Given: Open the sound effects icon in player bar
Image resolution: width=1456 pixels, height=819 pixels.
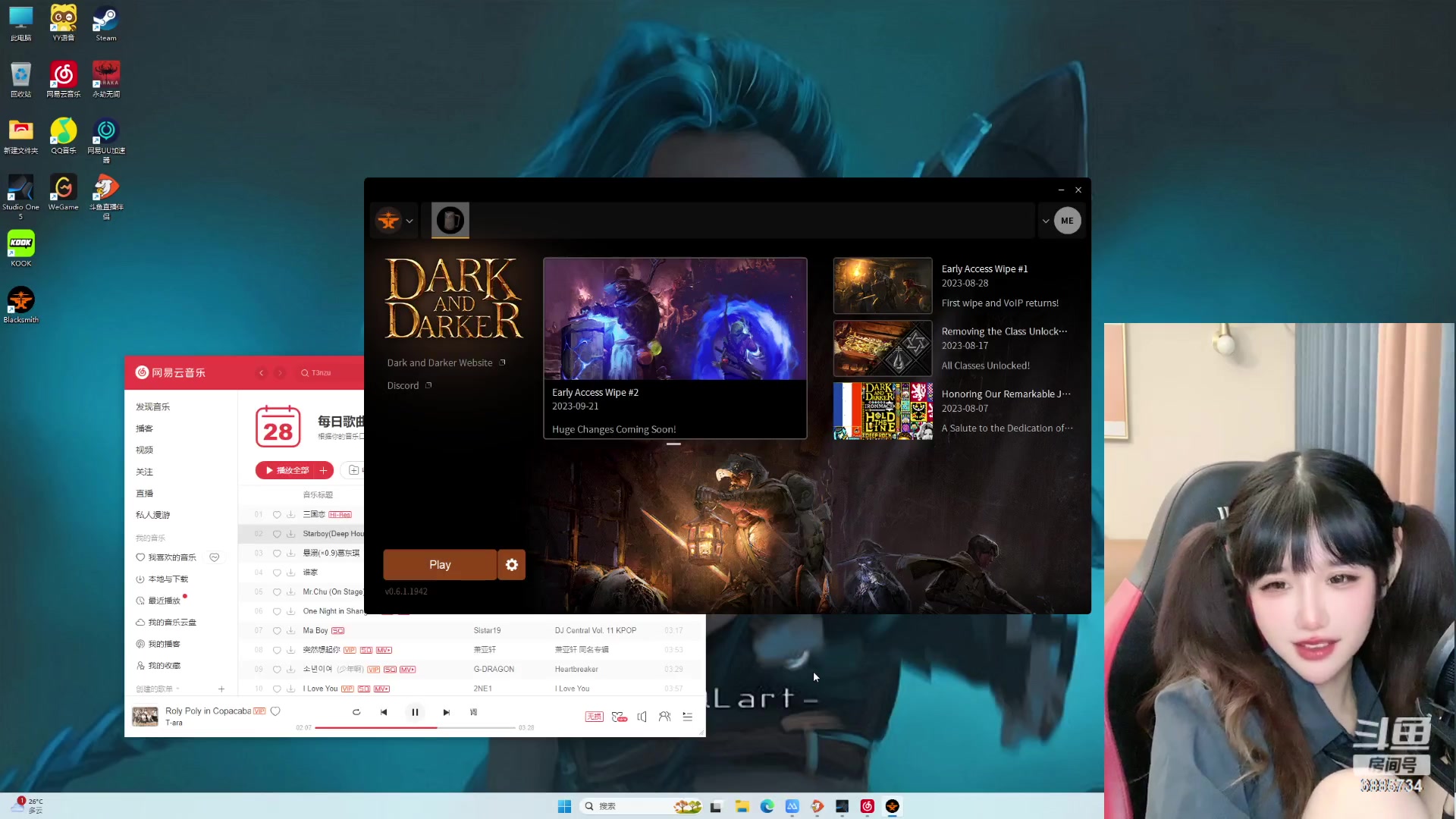Looking at the screenshot, I should (619, 717).
